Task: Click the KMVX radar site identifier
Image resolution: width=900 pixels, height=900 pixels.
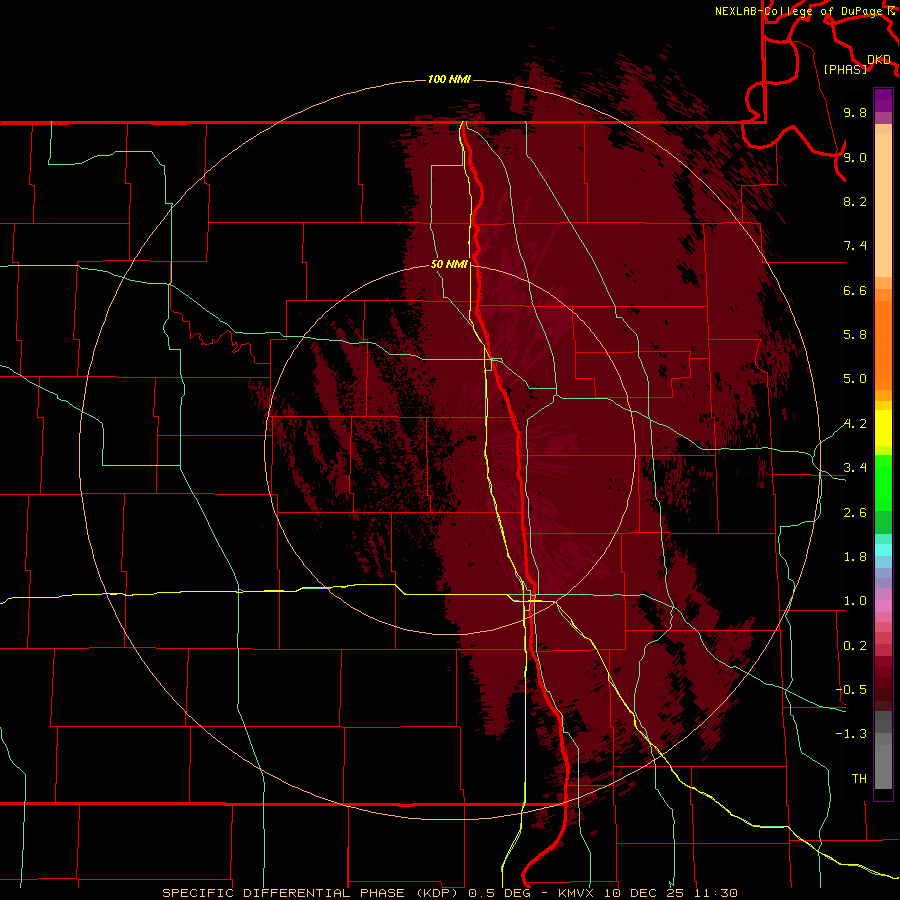Action: coord(578,893)
